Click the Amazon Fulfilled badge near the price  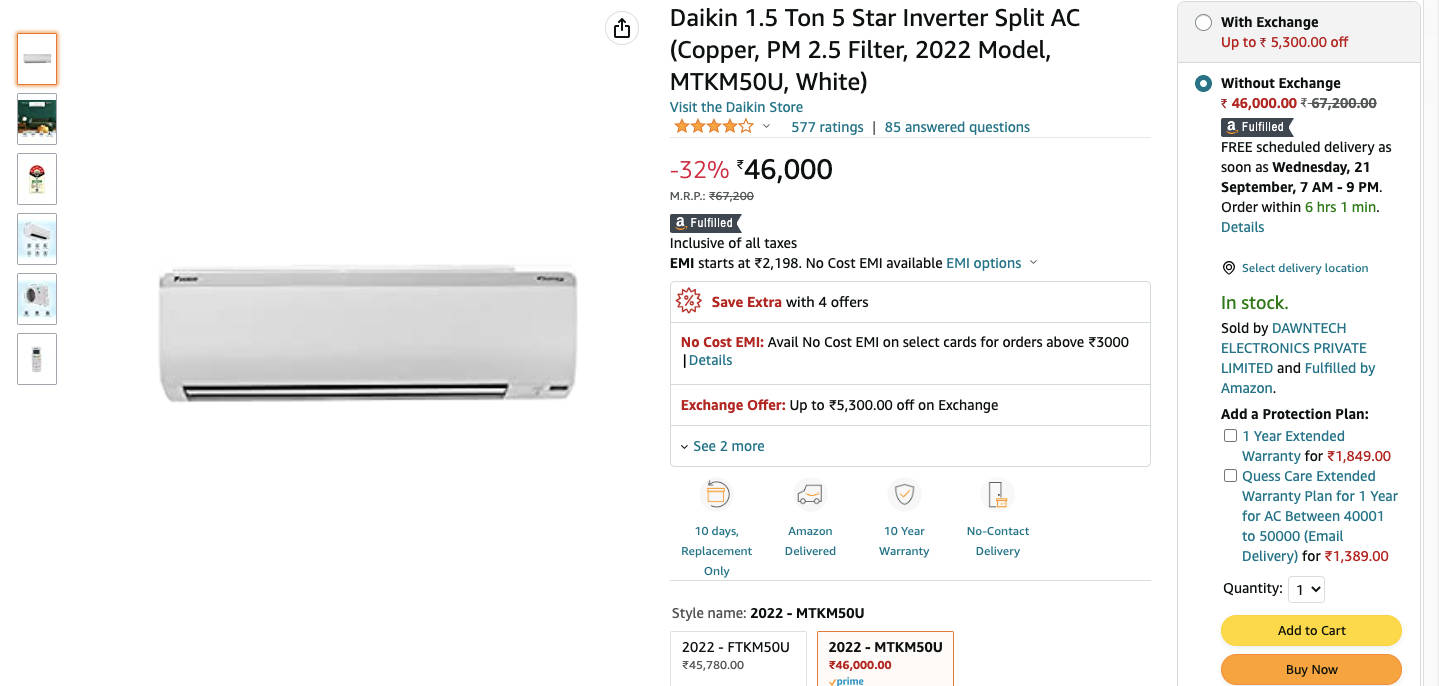705,222
